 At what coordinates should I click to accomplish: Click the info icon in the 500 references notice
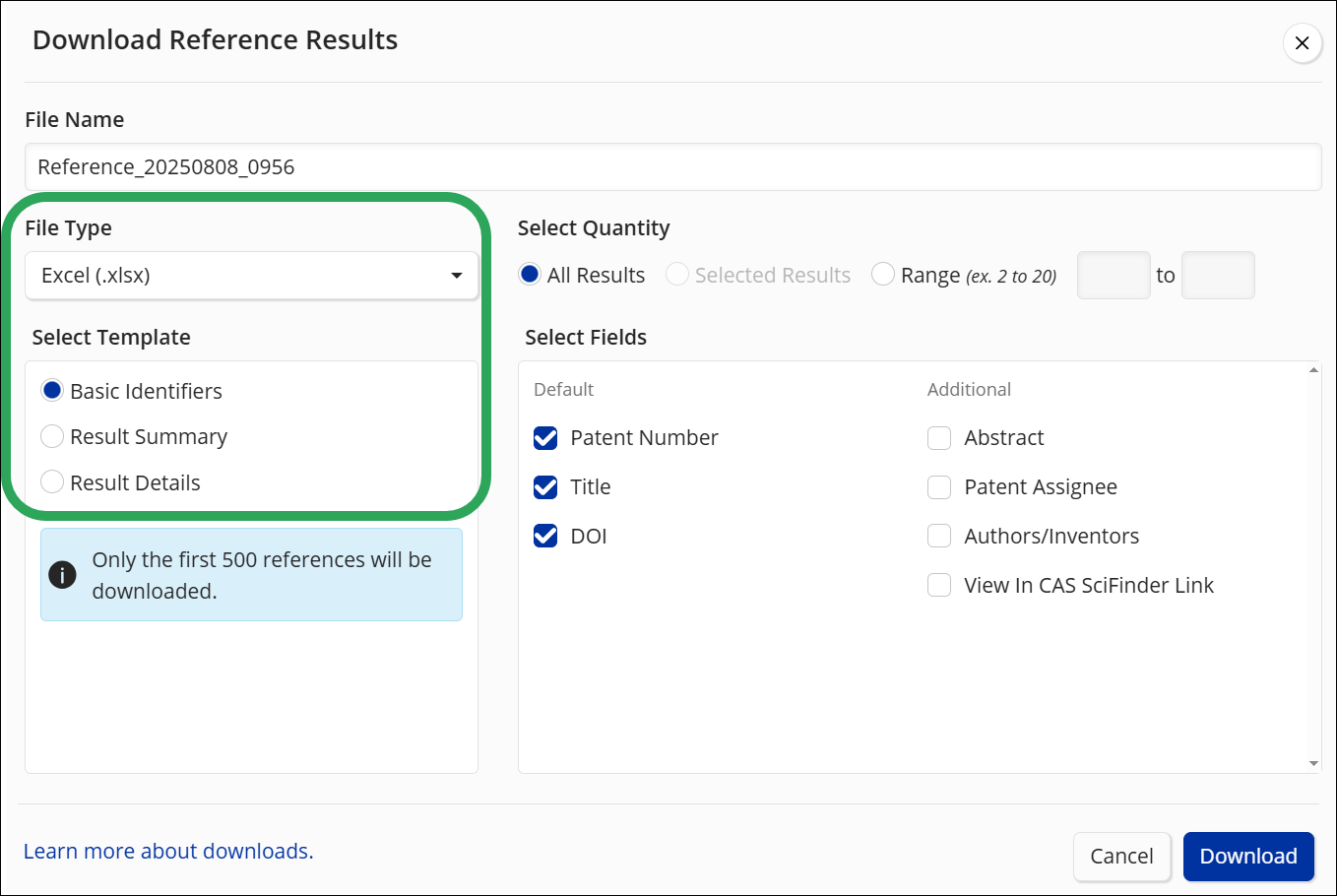(x=62, y=575)
